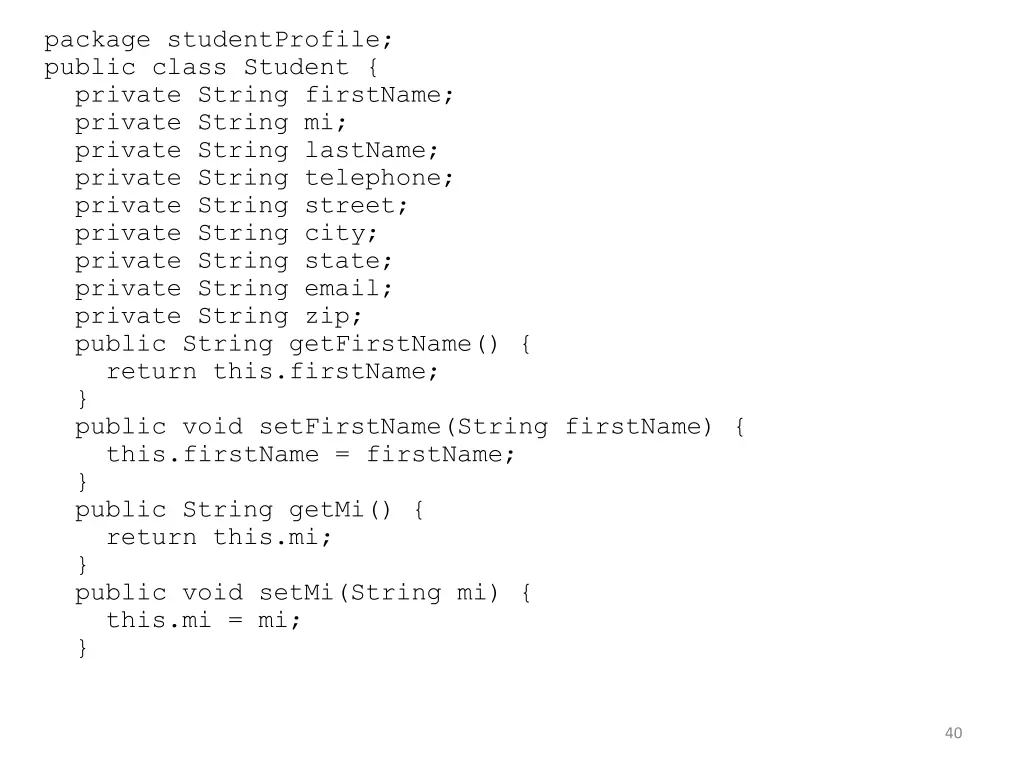Click the slide number 40
The image size is (1024, 768).
[953, 733]
